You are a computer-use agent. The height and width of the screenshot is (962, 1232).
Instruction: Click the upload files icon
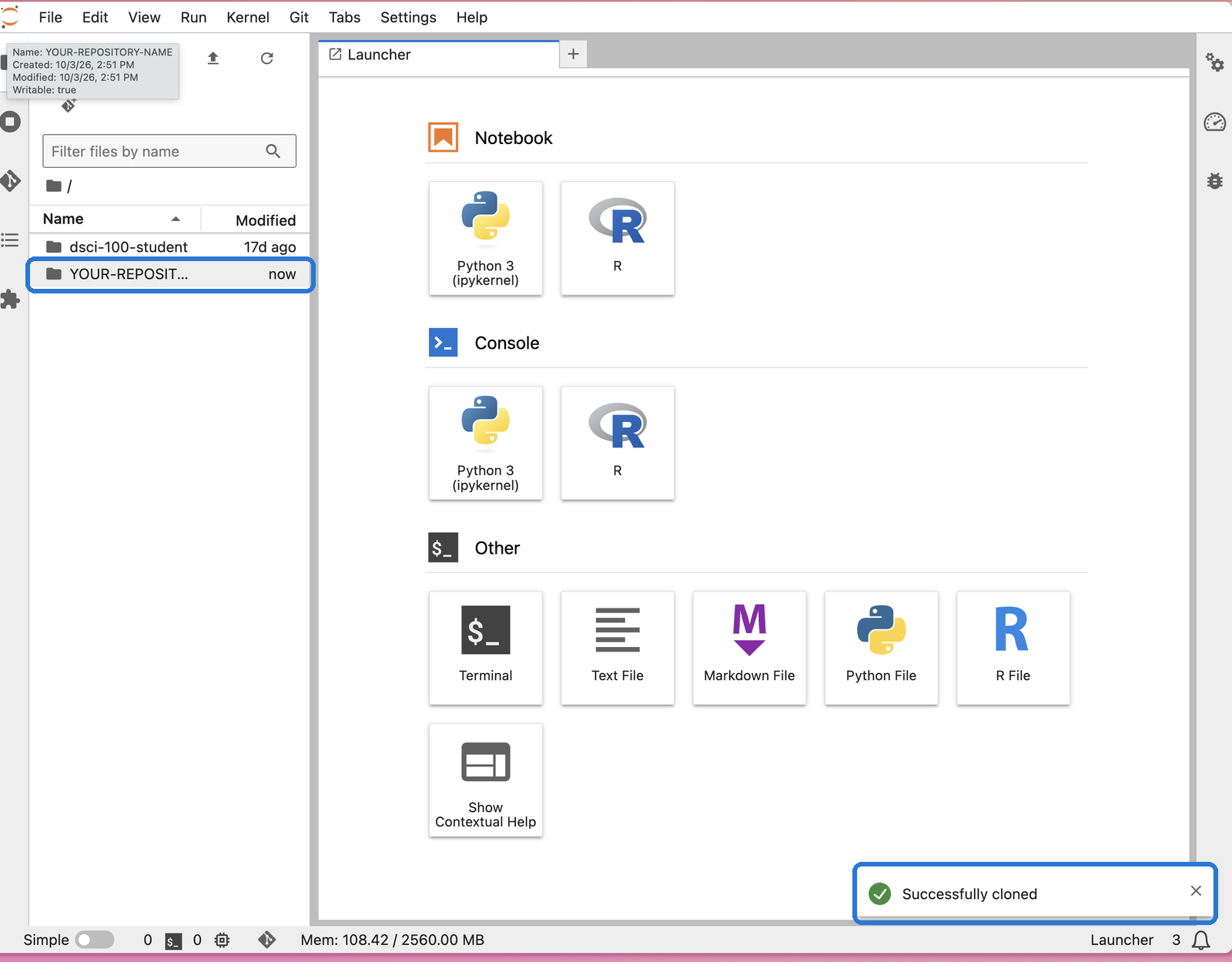point(213,58)
